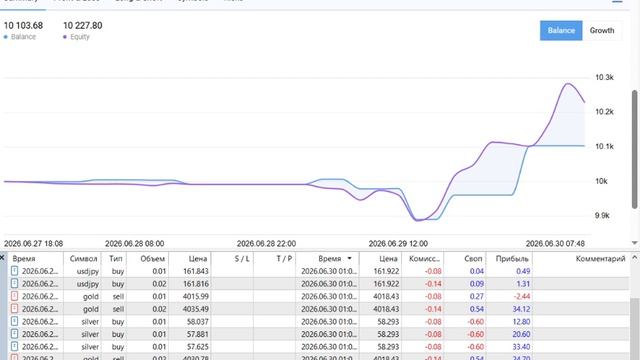This screenshot has width=640, height=360.
Task: Click balance value 10 103.68
Action: [x=23, y=25]
